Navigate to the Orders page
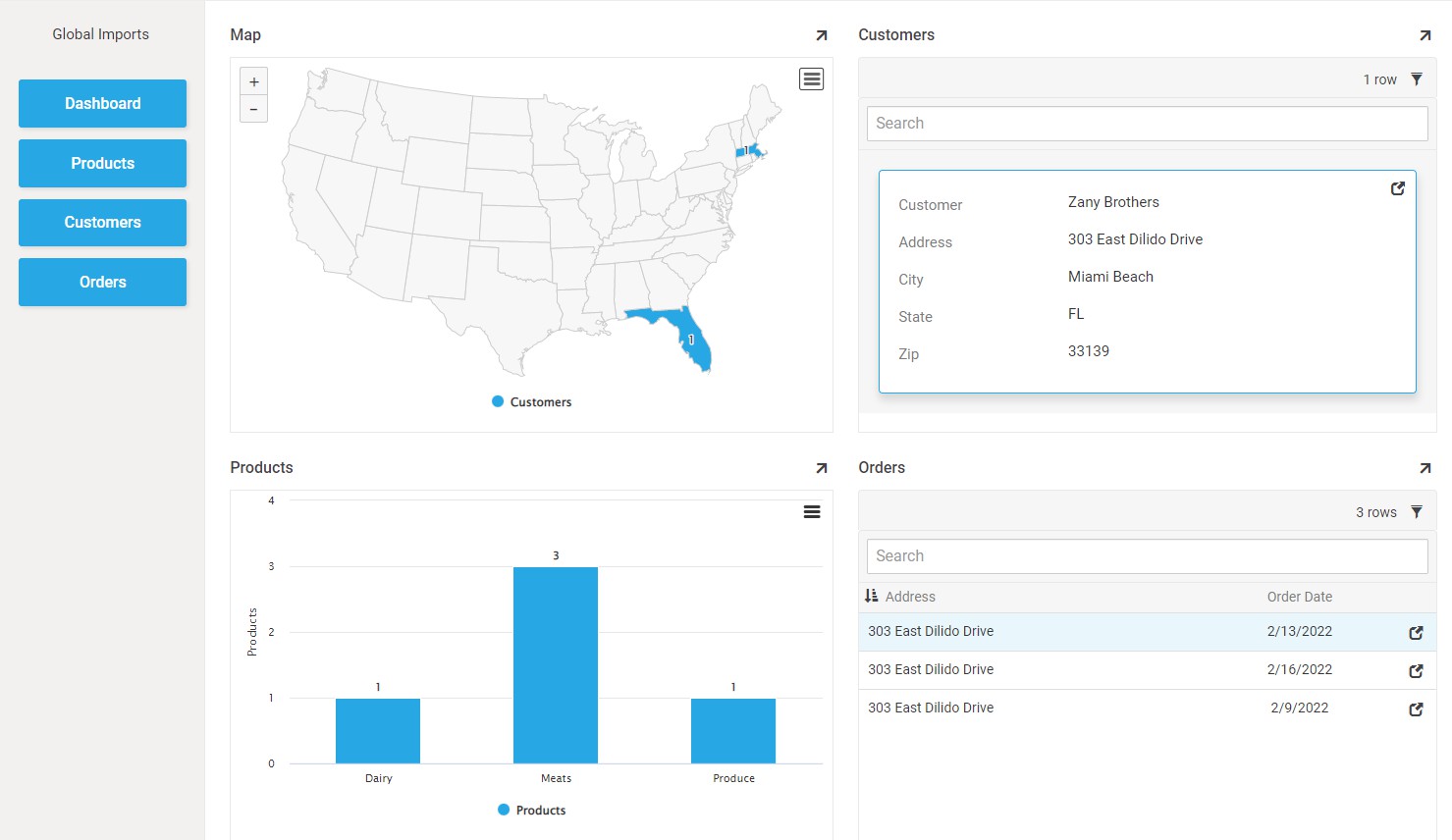This screenshot has width=1452, height=840. [x=102, y=282]
